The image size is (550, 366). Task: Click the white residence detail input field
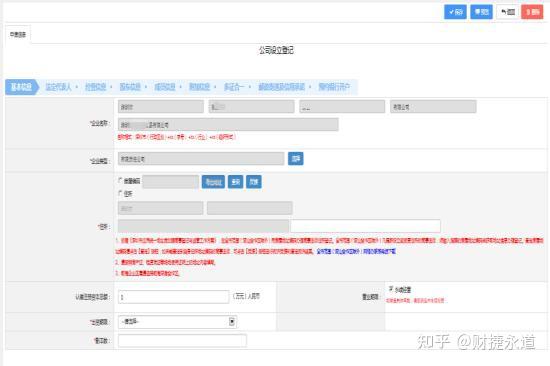coord(365,226)
